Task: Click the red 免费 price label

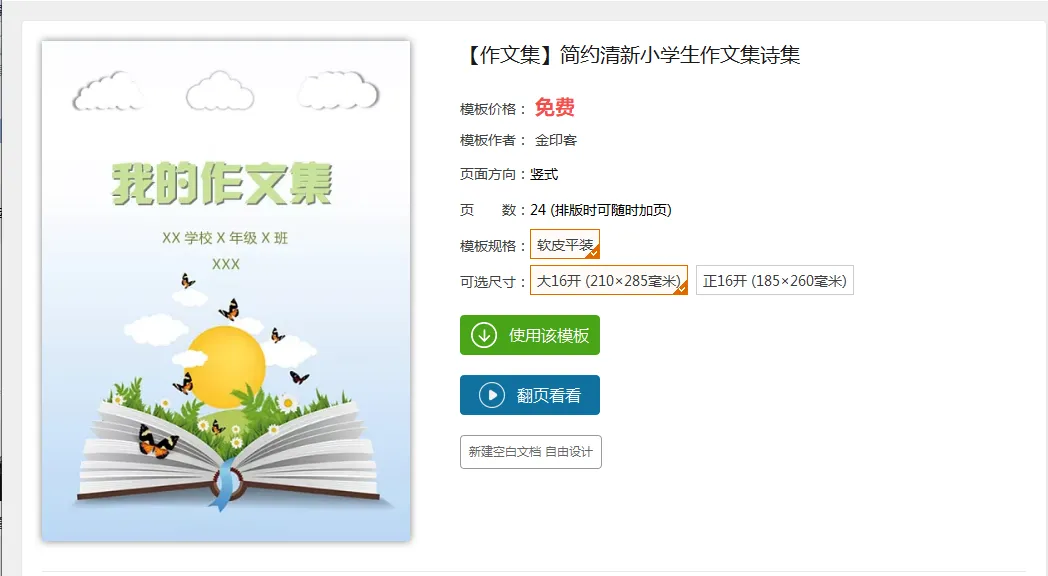Action: click(x=555, y=108)
